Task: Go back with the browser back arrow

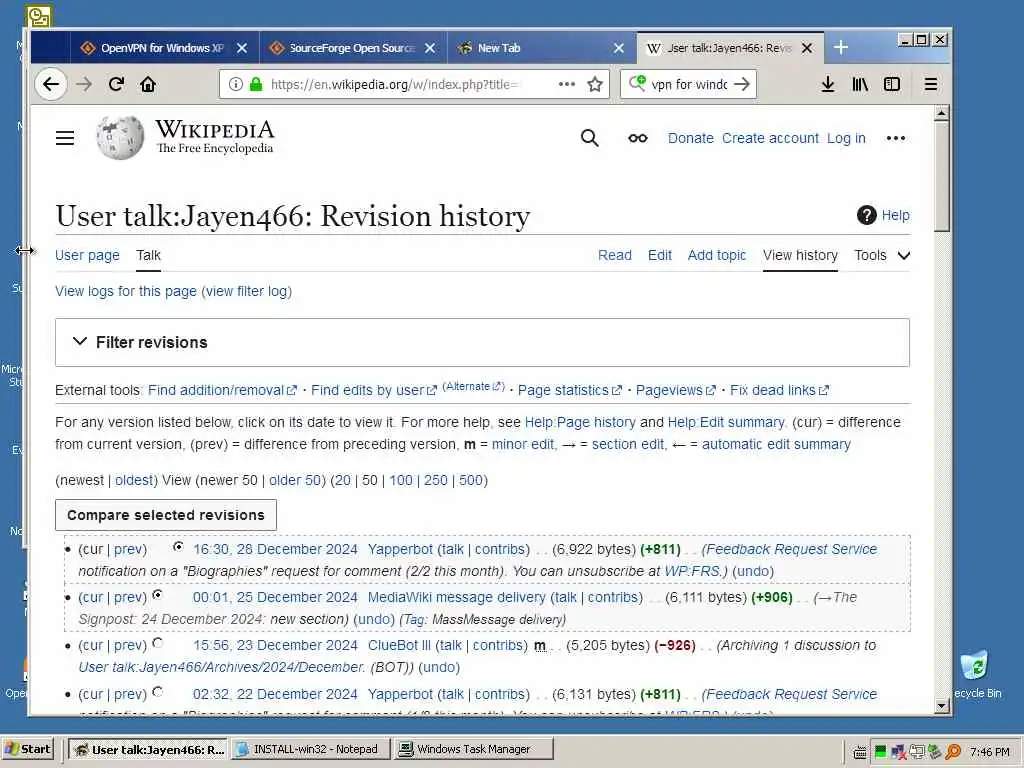Action: click(50, 84)
